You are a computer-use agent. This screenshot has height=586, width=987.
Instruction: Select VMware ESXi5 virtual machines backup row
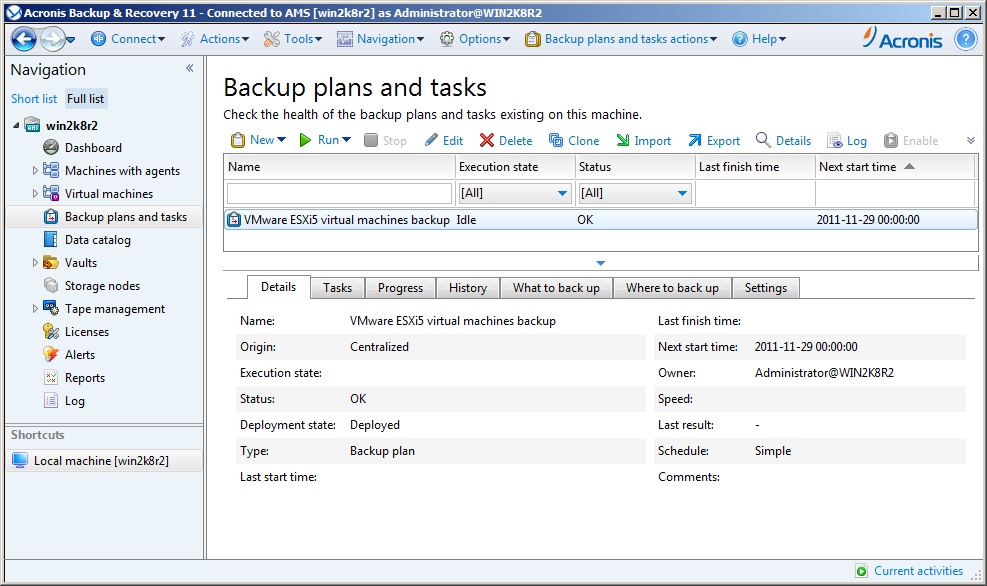tap(601, 220)
